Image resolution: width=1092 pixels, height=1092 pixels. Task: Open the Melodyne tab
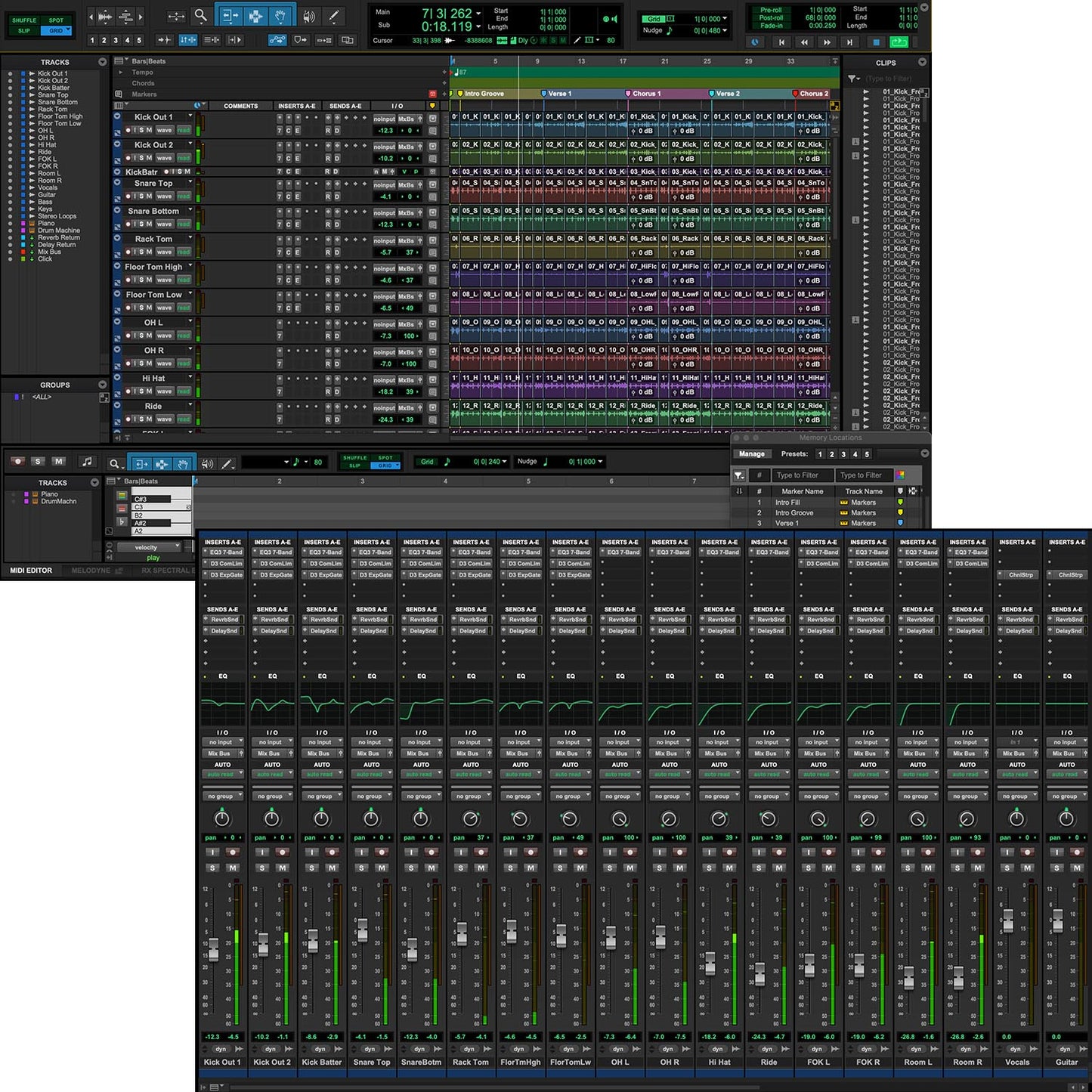pos(91,571)
